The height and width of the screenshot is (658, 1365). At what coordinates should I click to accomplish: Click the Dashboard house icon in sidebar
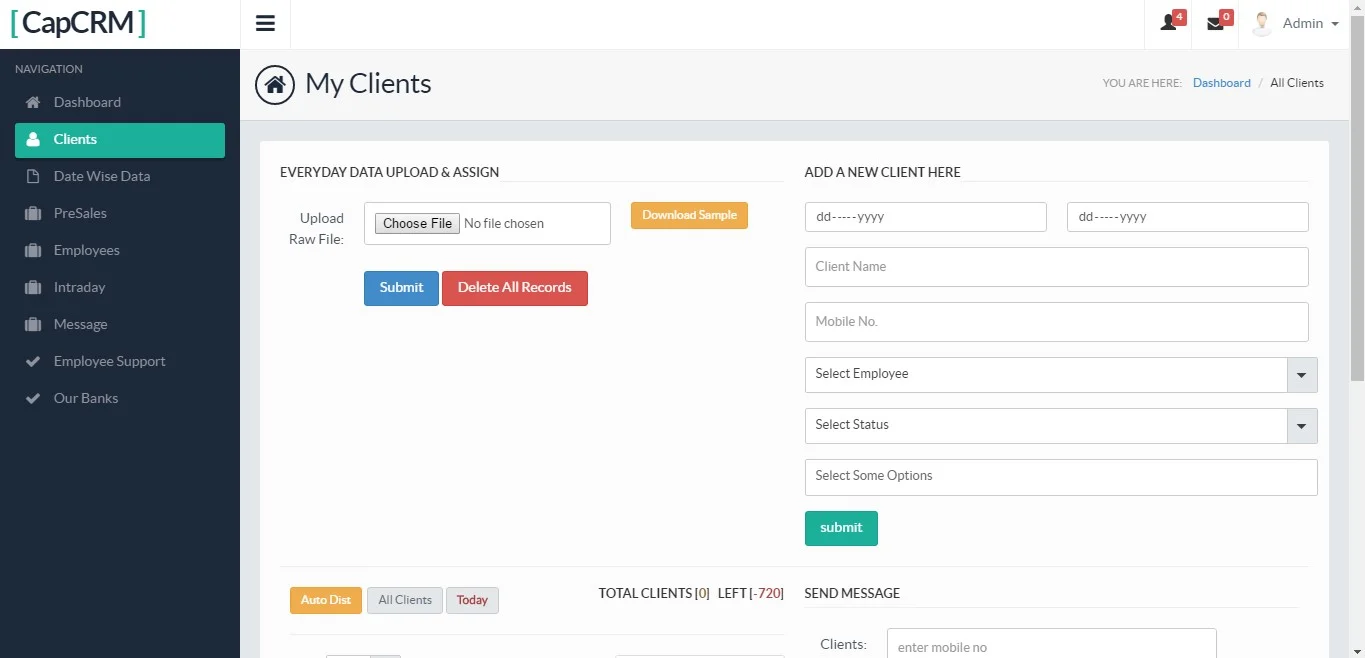click(x=33, y=102)
